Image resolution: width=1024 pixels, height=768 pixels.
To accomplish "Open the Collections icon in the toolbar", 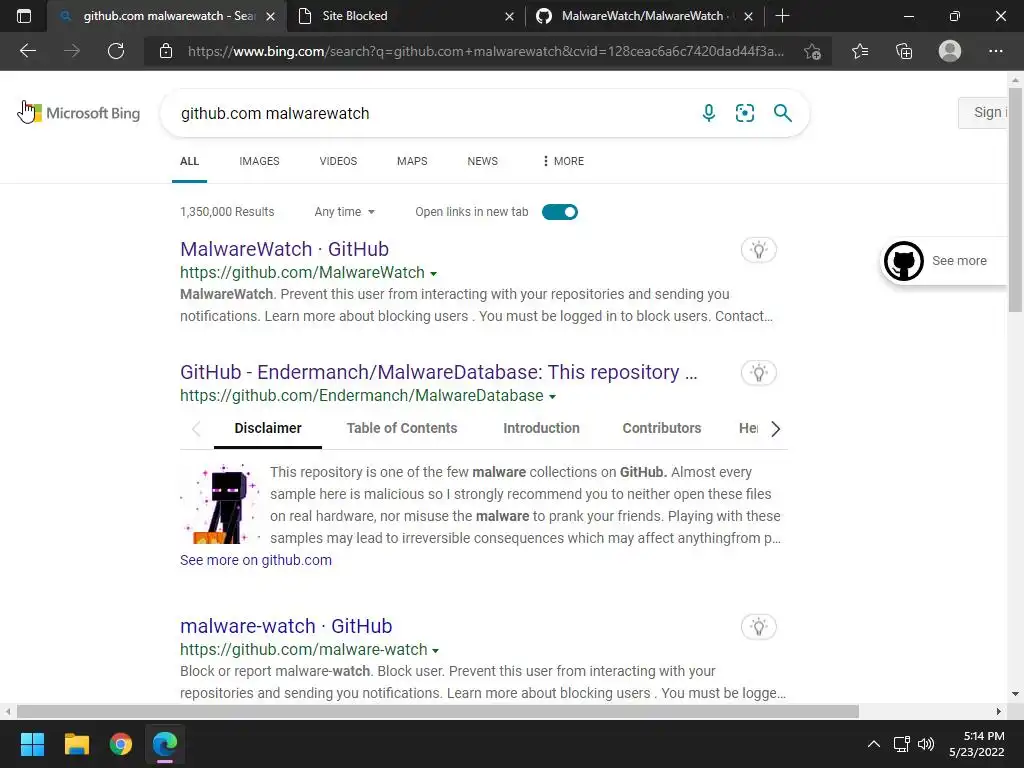I will tap(904, 51).
